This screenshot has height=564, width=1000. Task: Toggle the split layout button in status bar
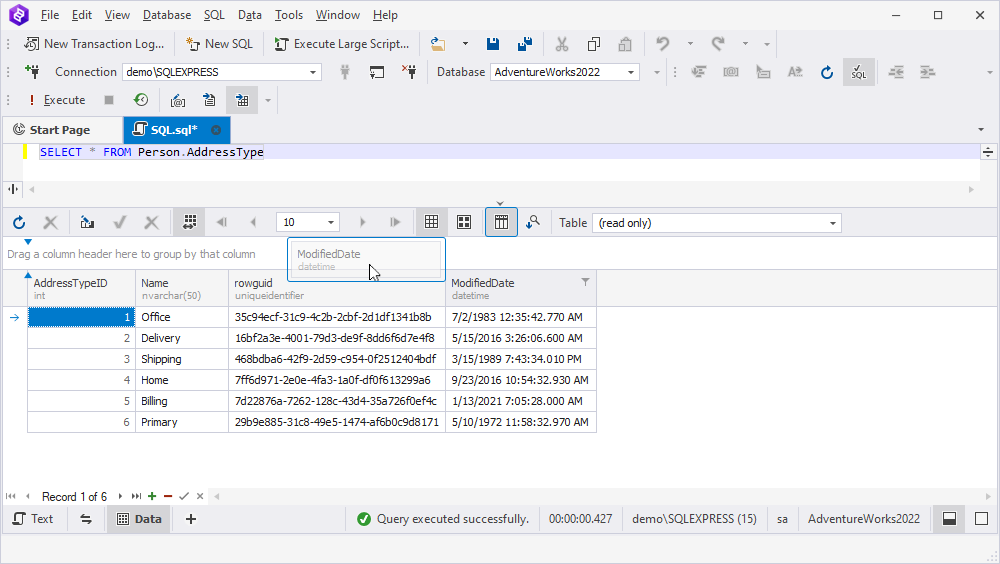tap(950, 519)
